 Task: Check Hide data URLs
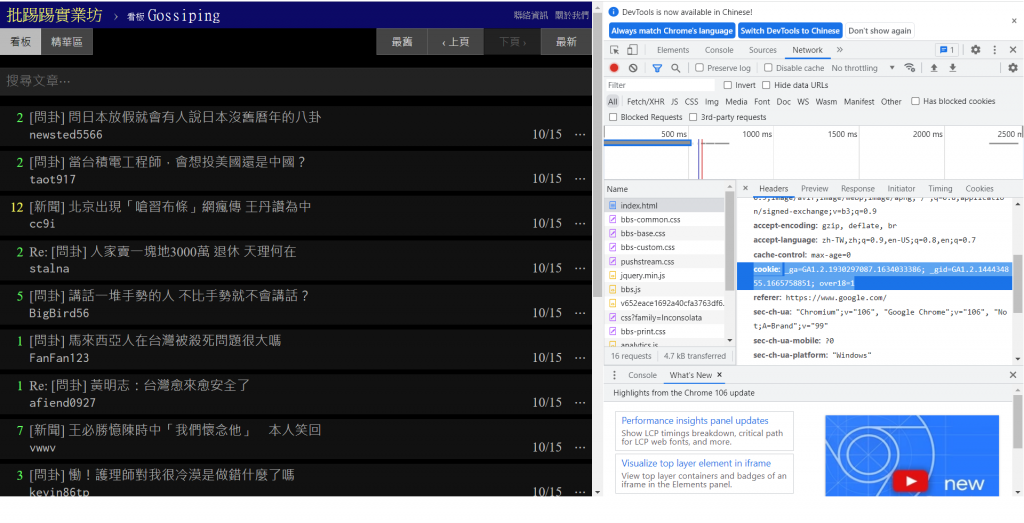pos(765,85)
